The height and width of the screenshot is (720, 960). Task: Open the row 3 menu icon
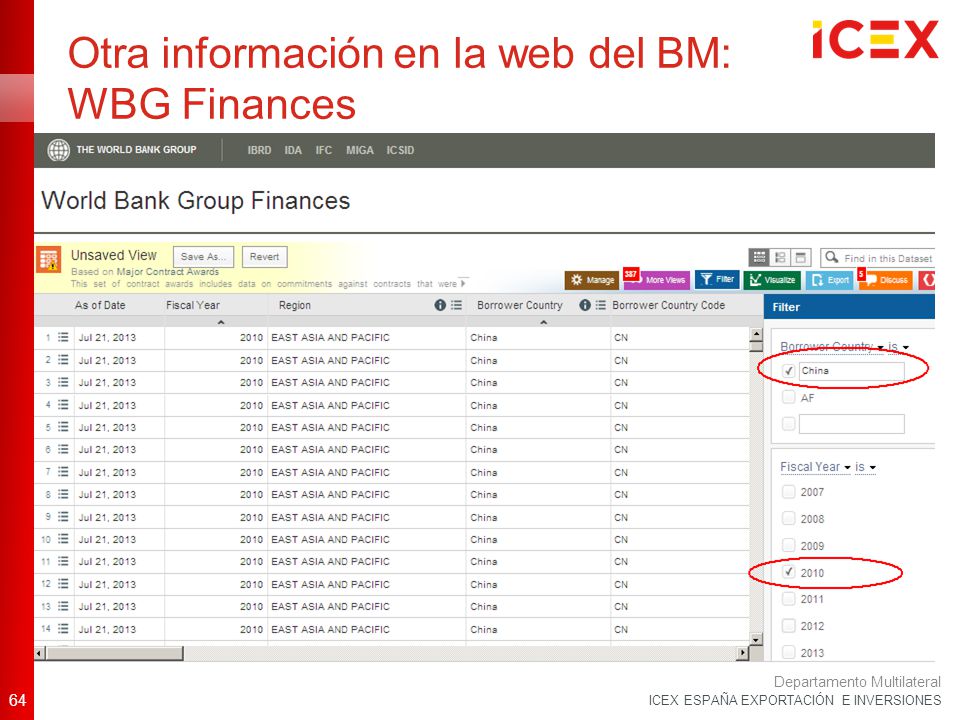[63, 382]
